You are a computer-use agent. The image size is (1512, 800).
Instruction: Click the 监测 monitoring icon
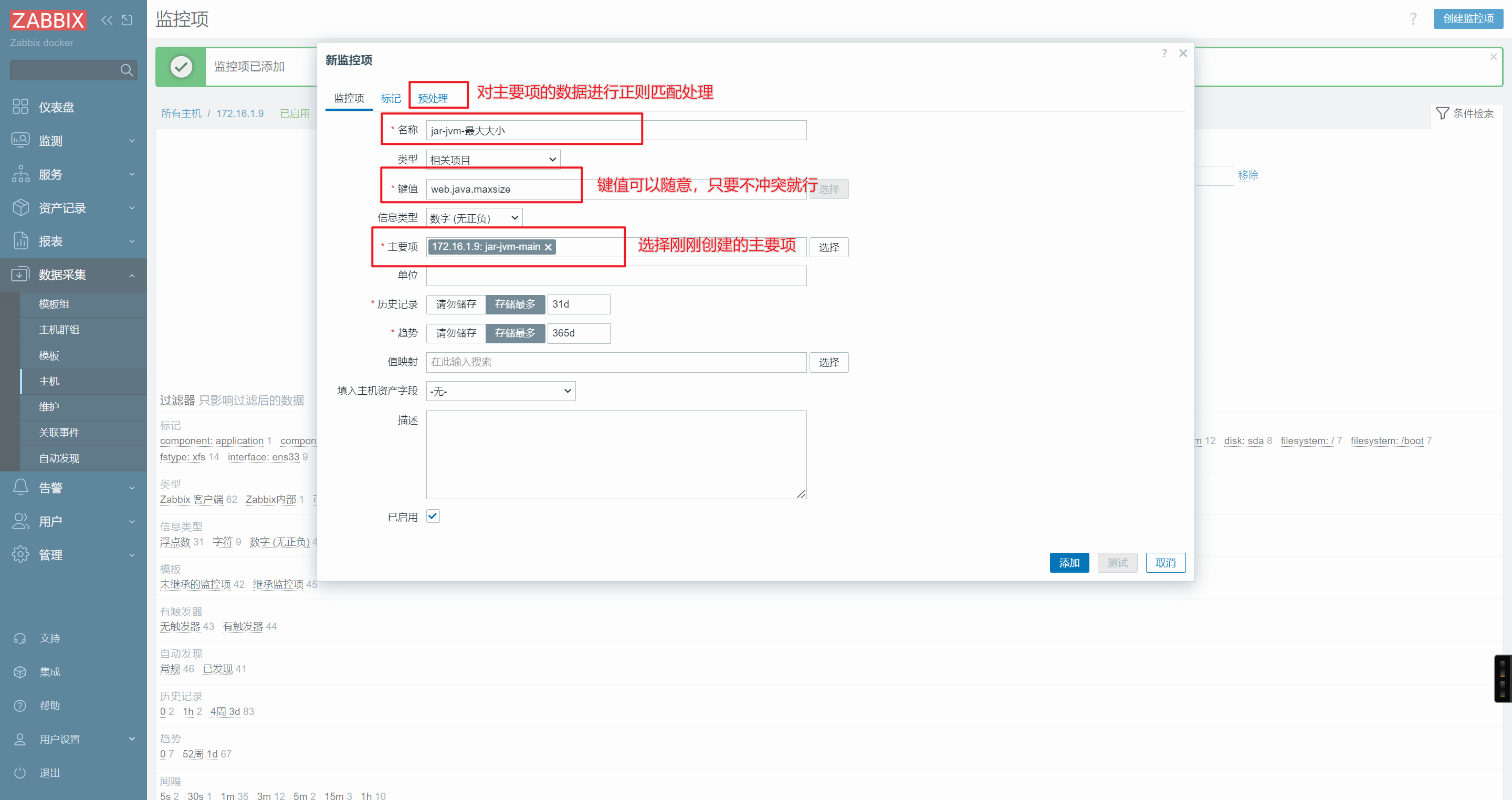[20, 140]
